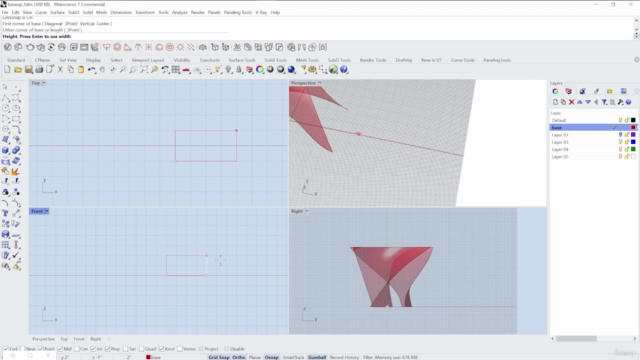Create a new file from standard toolbar
Image resolution: width=640 pixels, height=360 pixels.
click(x=7, y=70)
